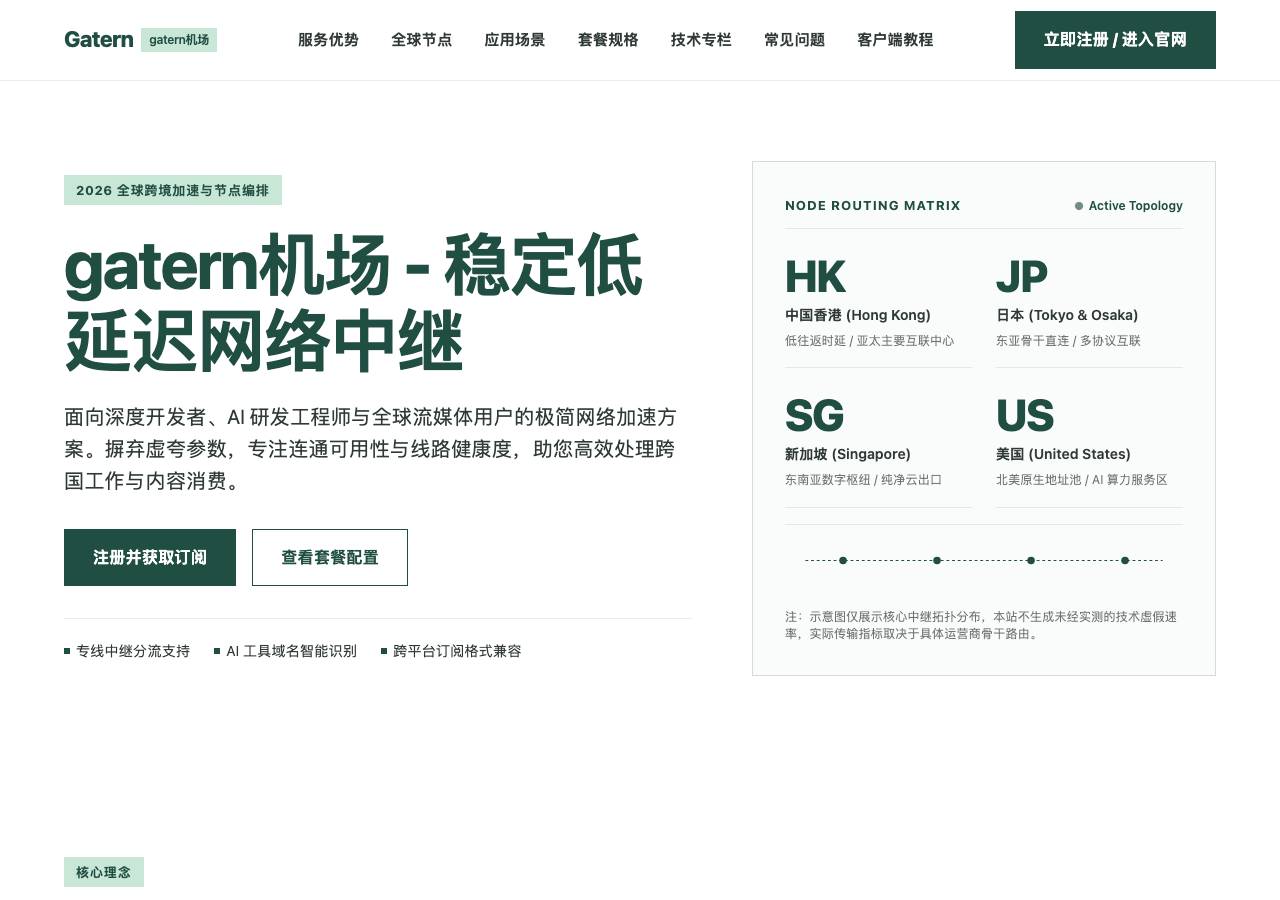The height and width of the screenshot is (900, 1280).
Task: Click the 东亚骨干直连 / 多协议互联 description
Action: point(1068,341)
